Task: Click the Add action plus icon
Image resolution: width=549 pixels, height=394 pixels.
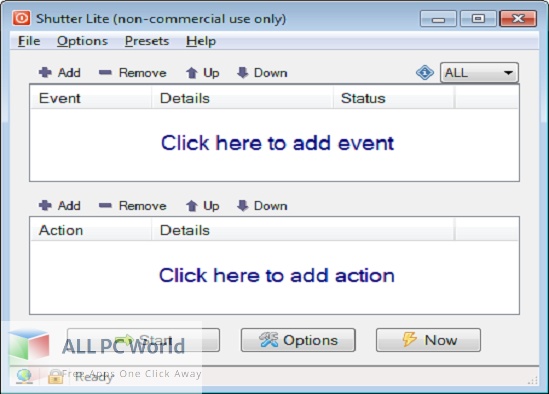Action: [x=45, y=205]
